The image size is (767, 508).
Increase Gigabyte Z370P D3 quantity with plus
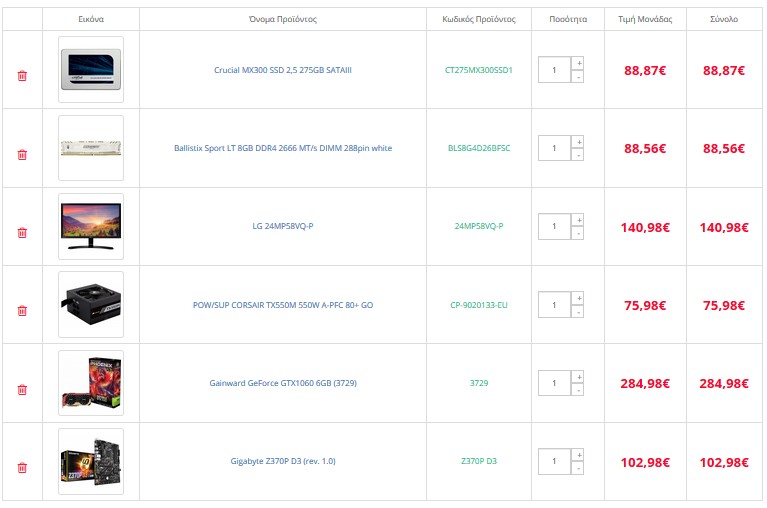[578, 455]
